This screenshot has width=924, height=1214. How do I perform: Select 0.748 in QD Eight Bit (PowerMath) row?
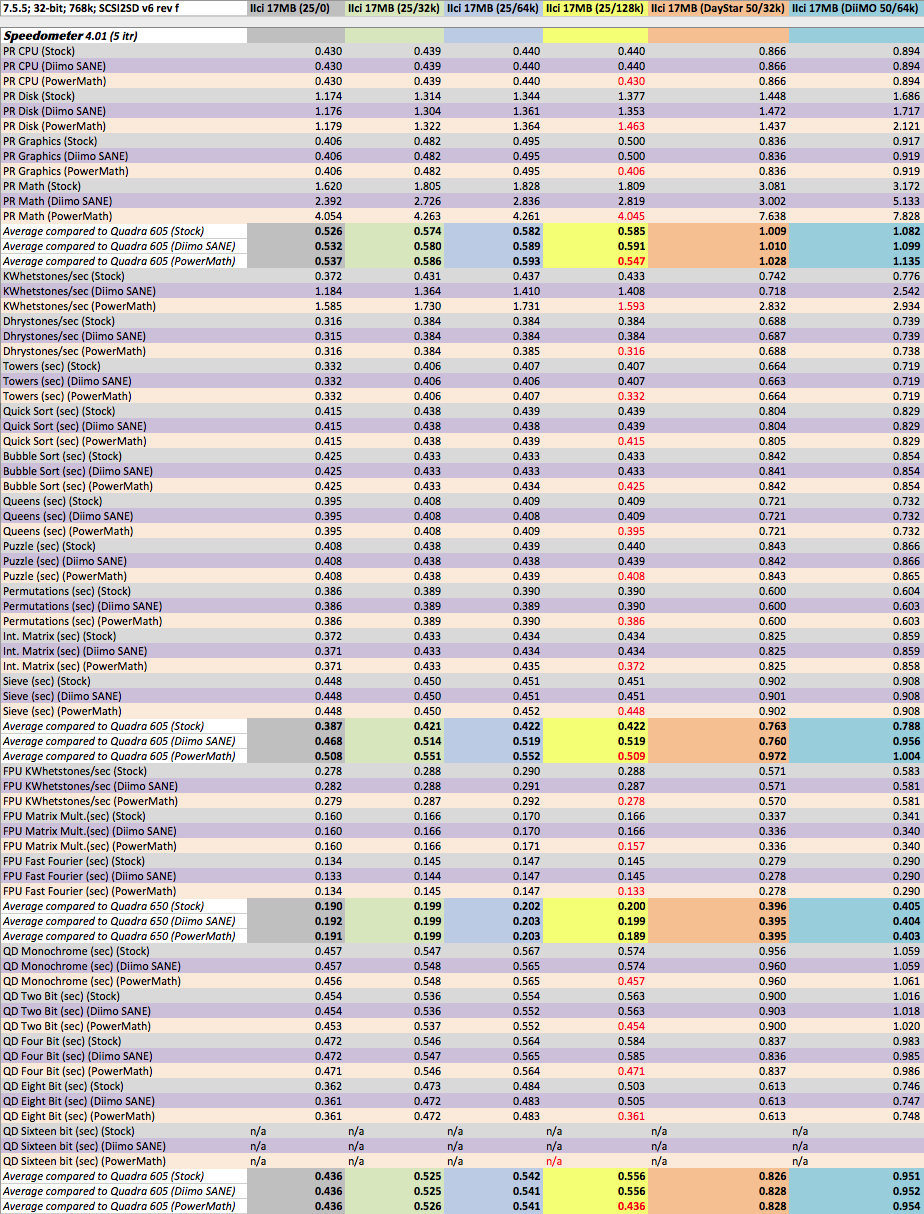tap(905, 1115)
